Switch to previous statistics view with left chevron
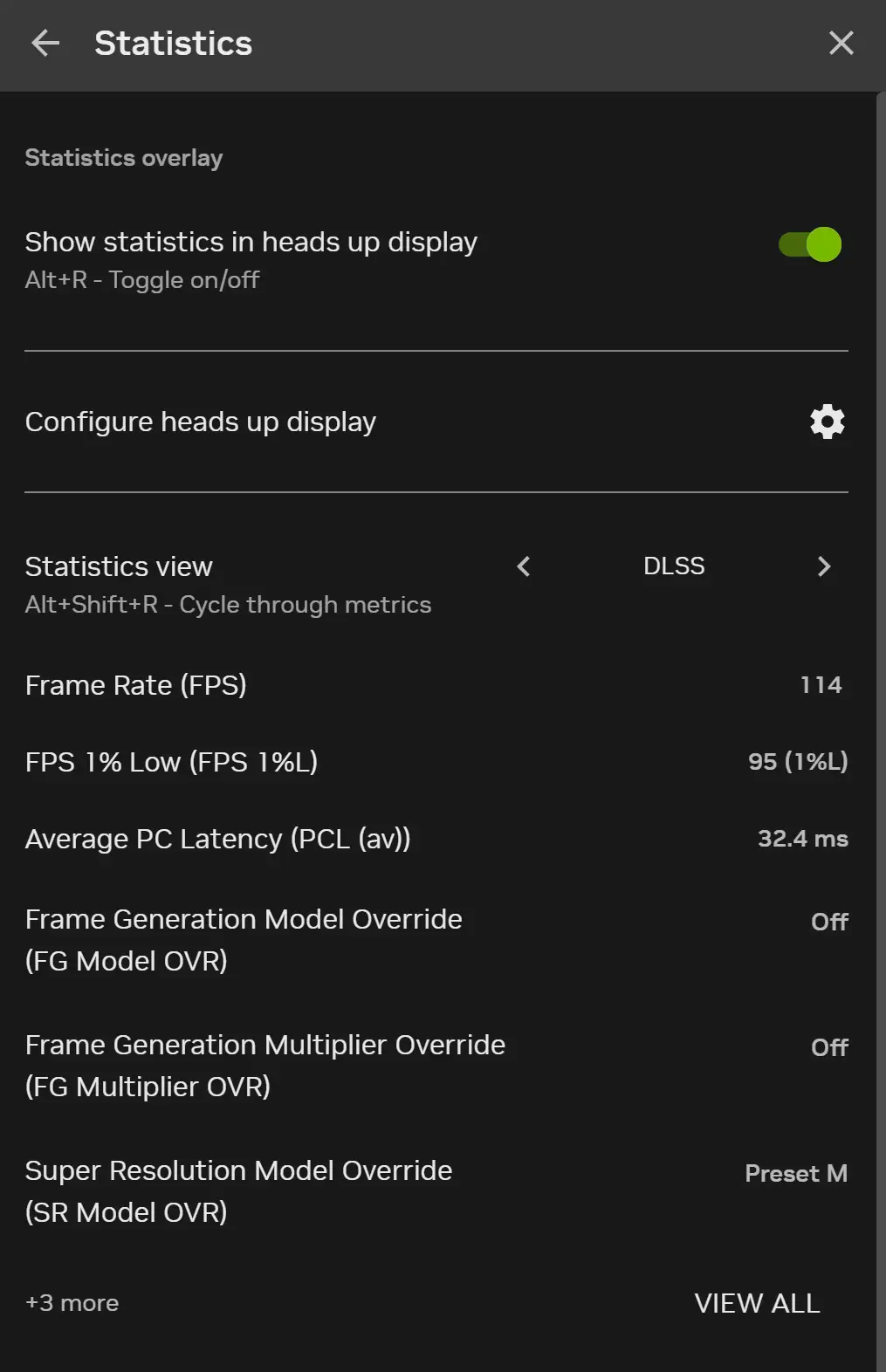The height and width of the screenshot is (1372, 886). tap(524, 566)
